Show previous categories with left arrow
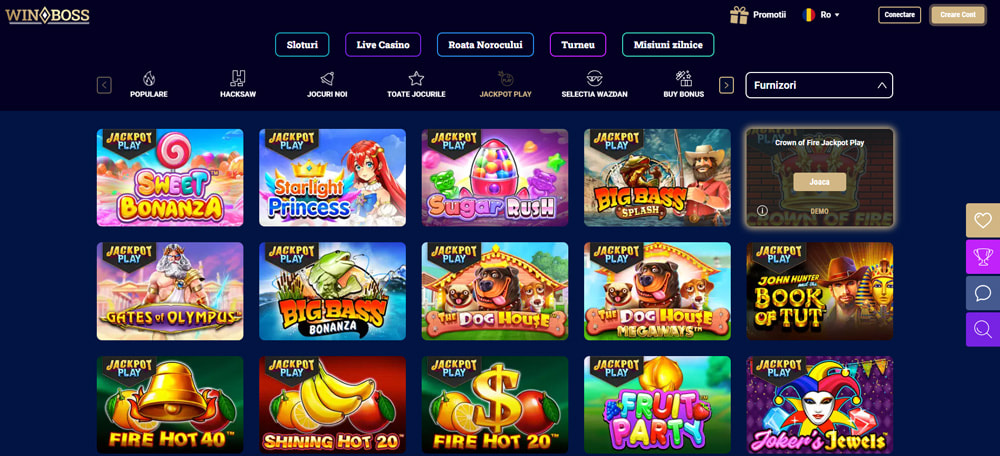1000x456 pixels. 104,85
